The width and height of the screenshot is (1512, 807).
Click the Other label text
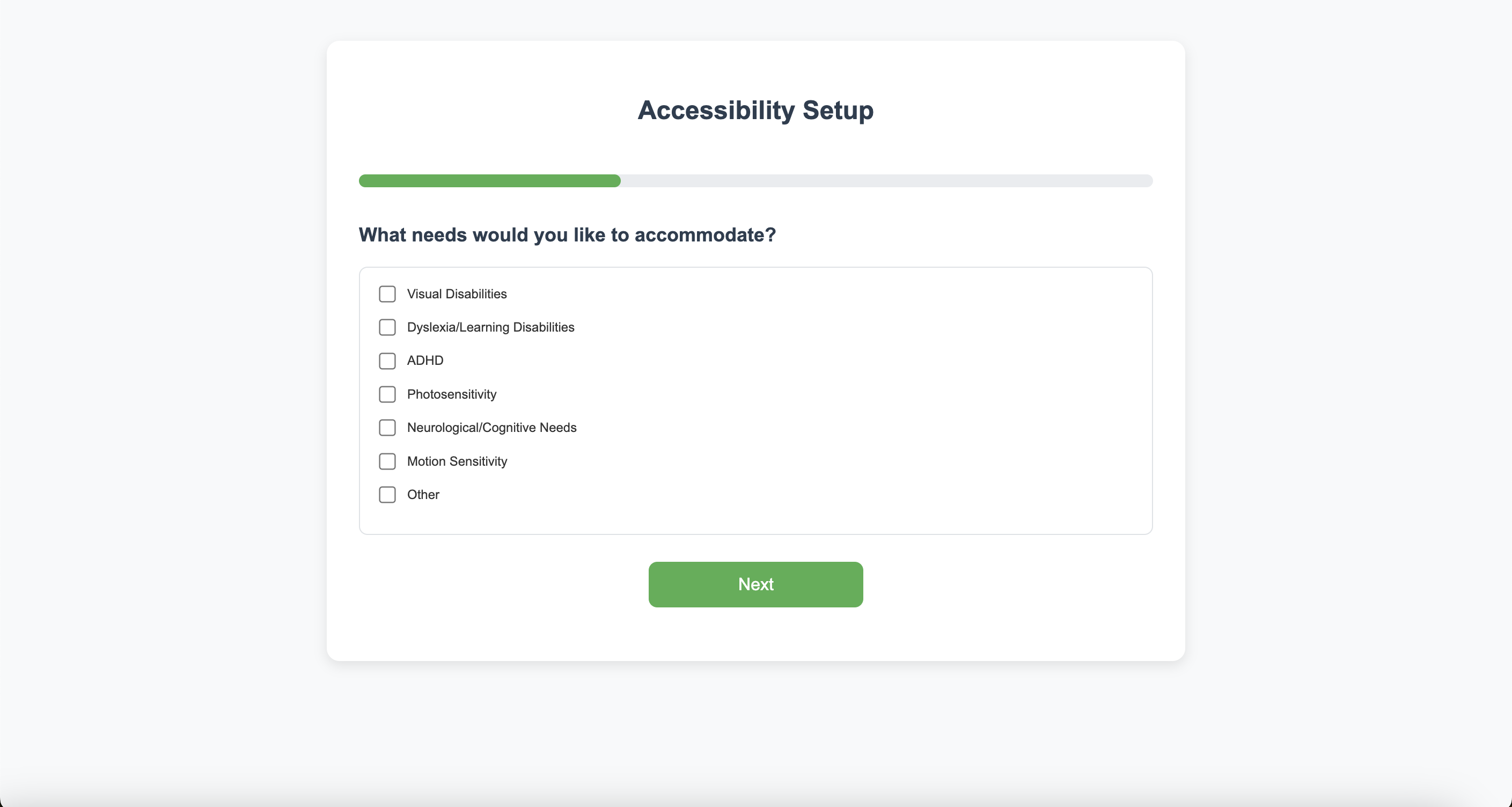click(423, 495)
